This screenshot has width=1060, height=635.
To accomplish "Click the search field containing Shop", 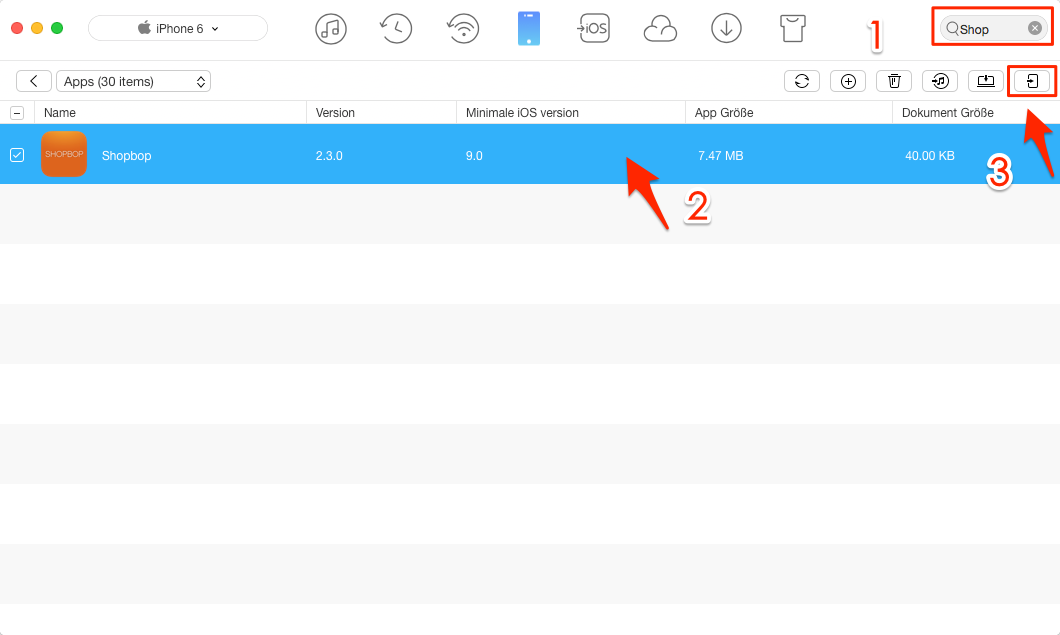I will (992, 28).
